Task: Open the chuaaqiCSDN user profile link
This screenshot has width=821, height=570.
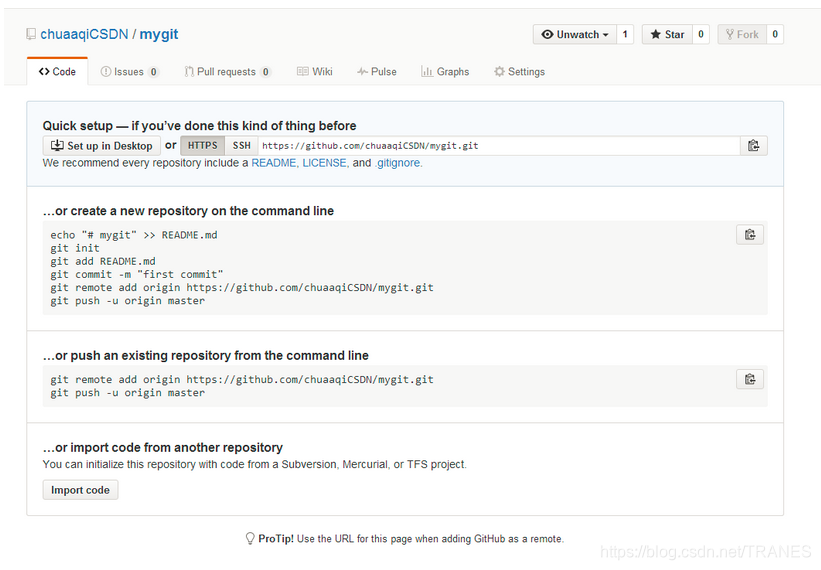Action: point(84,35)
